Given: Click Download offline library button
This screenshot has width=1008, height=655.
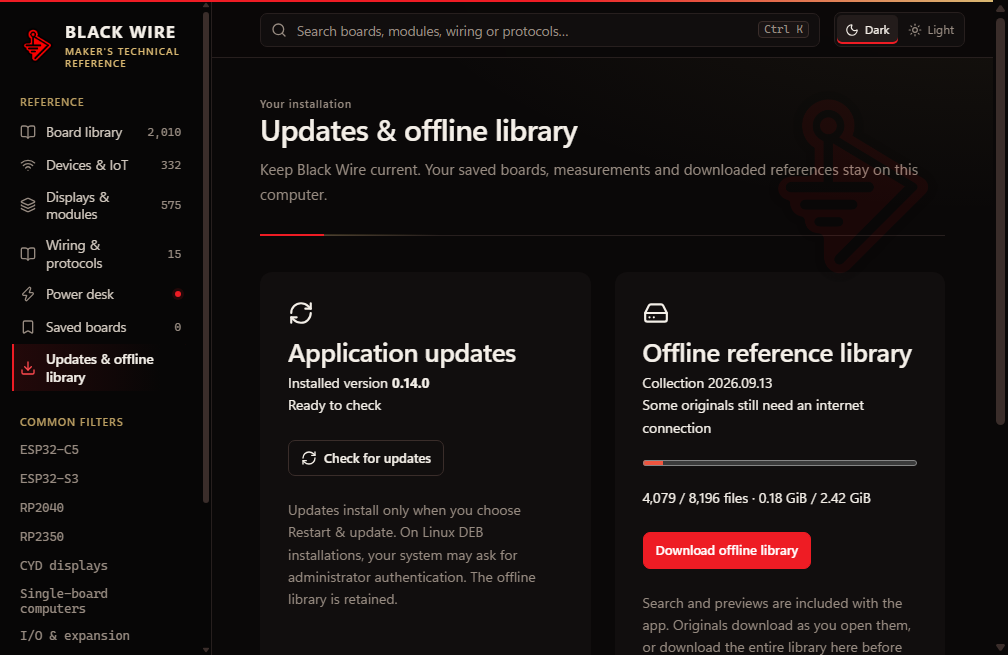Looking at the screenshot, I should (x=726, y=550).
